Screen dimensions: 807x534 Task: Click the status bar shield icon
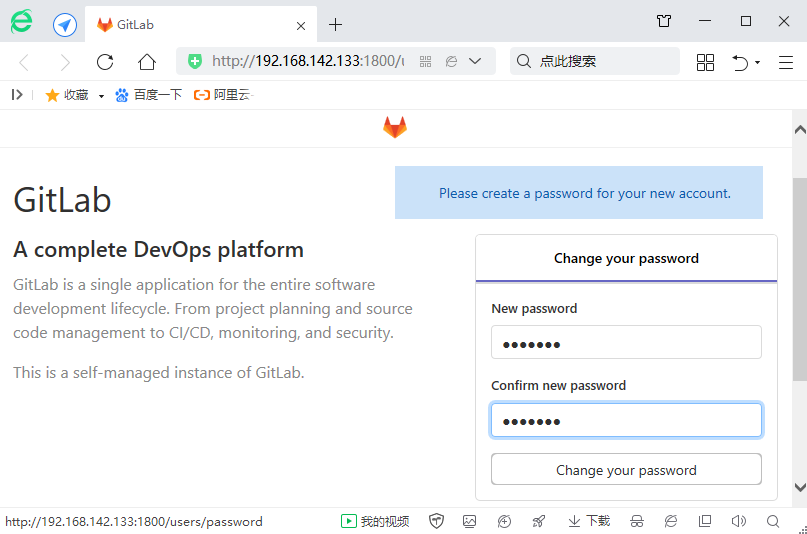click(436, 521)
